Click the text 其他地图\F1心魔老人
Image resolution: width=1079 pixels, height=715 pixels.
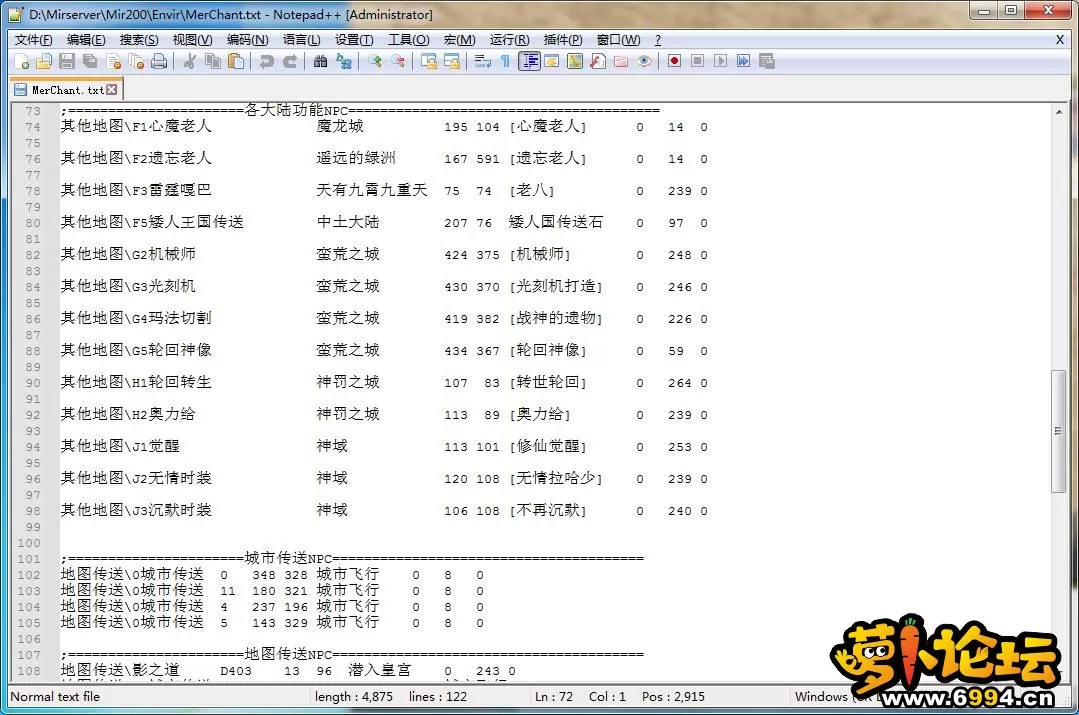[136, 127]
